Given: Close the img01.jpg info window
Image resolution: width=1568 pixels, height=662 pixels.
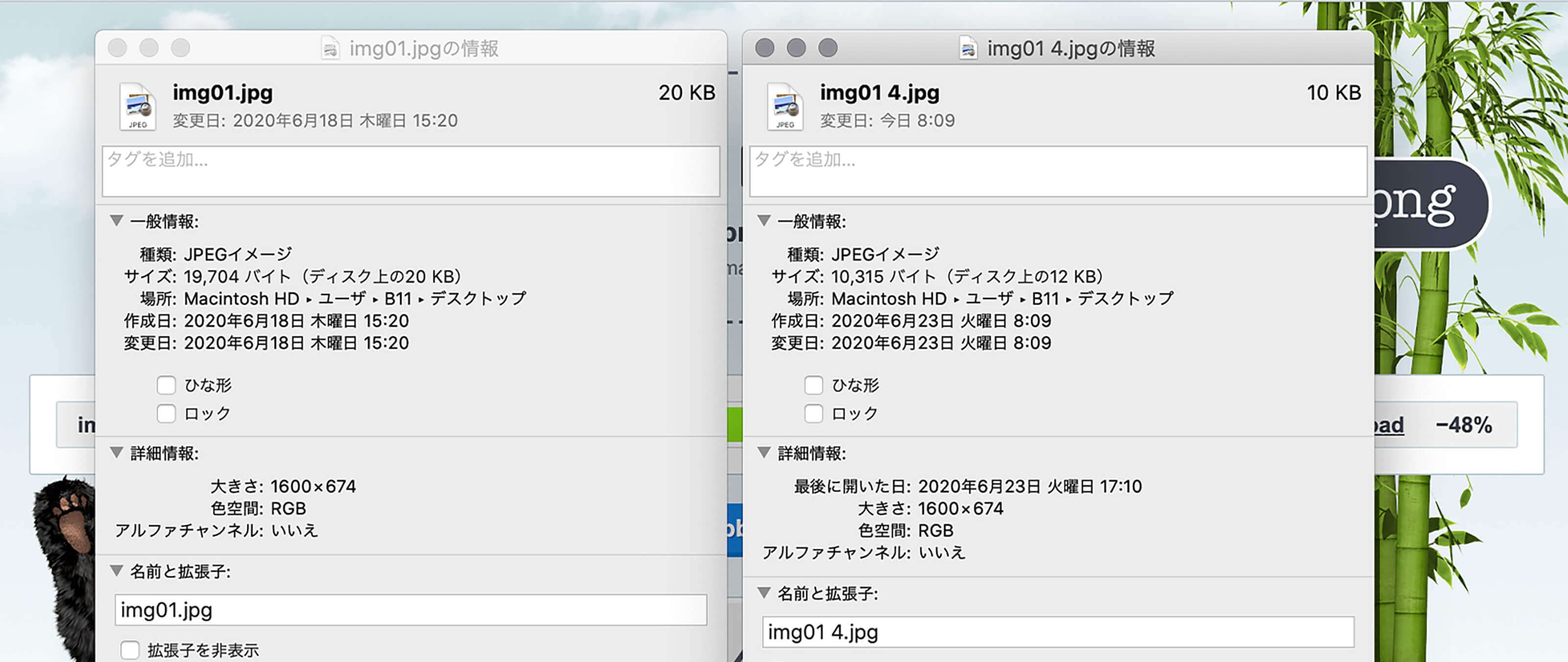Looking at the screenshot, I should click(x=118, y=47).
